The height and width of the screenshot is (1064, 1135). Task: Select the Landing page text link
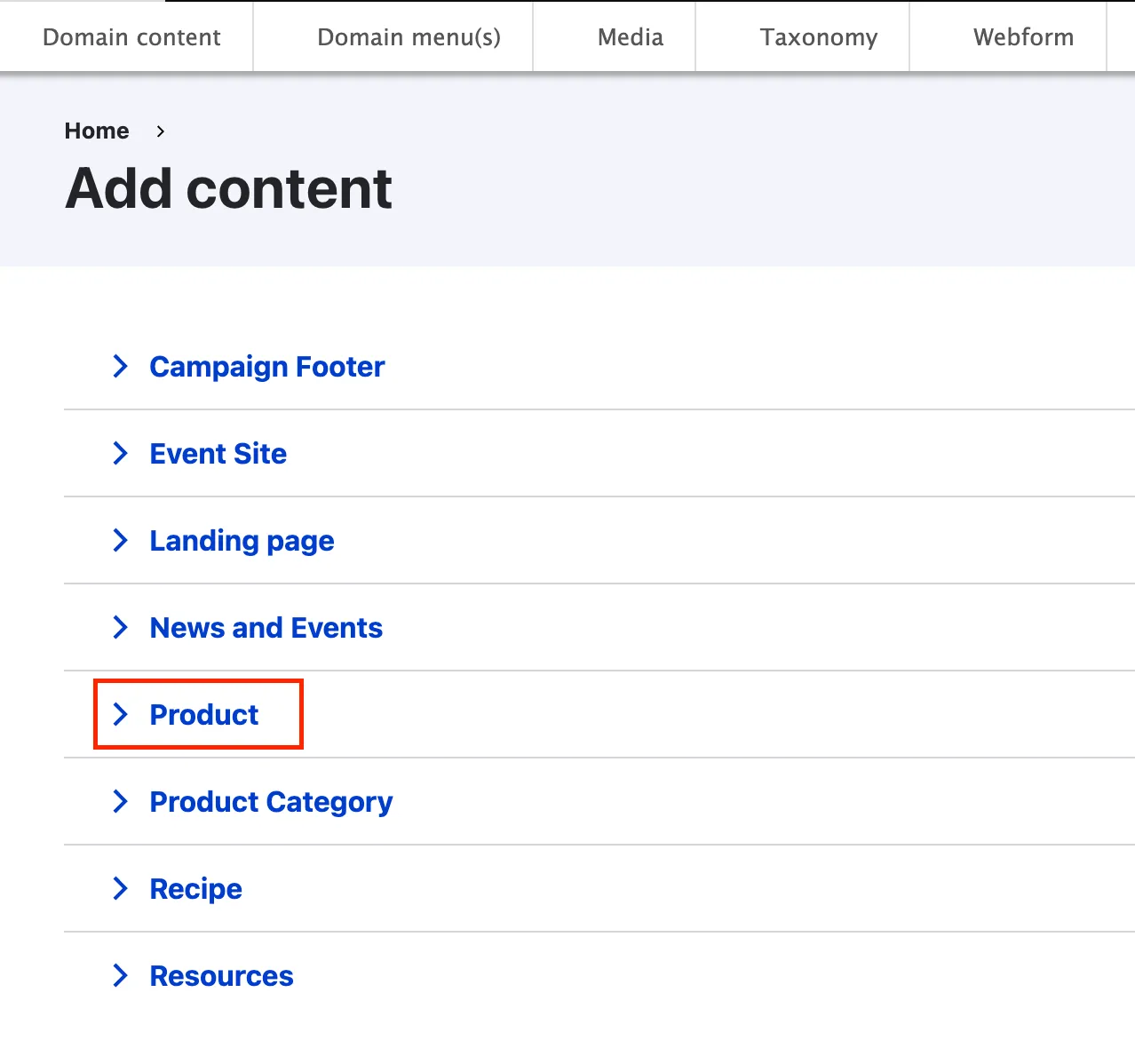click(x=242, y=541)
